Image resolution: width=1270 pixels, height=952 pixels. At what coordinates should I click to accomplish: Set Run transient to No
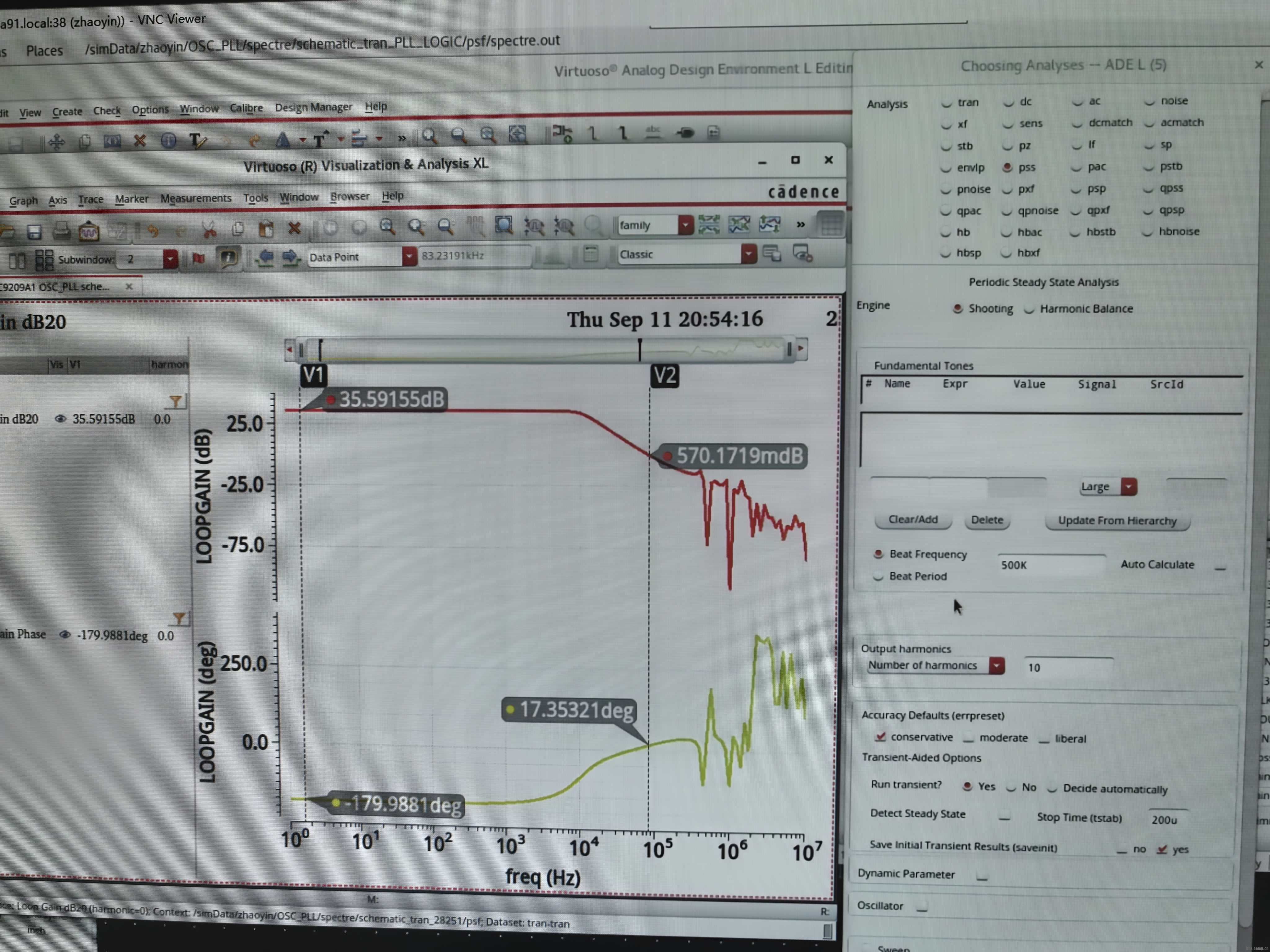(1011, 787)
